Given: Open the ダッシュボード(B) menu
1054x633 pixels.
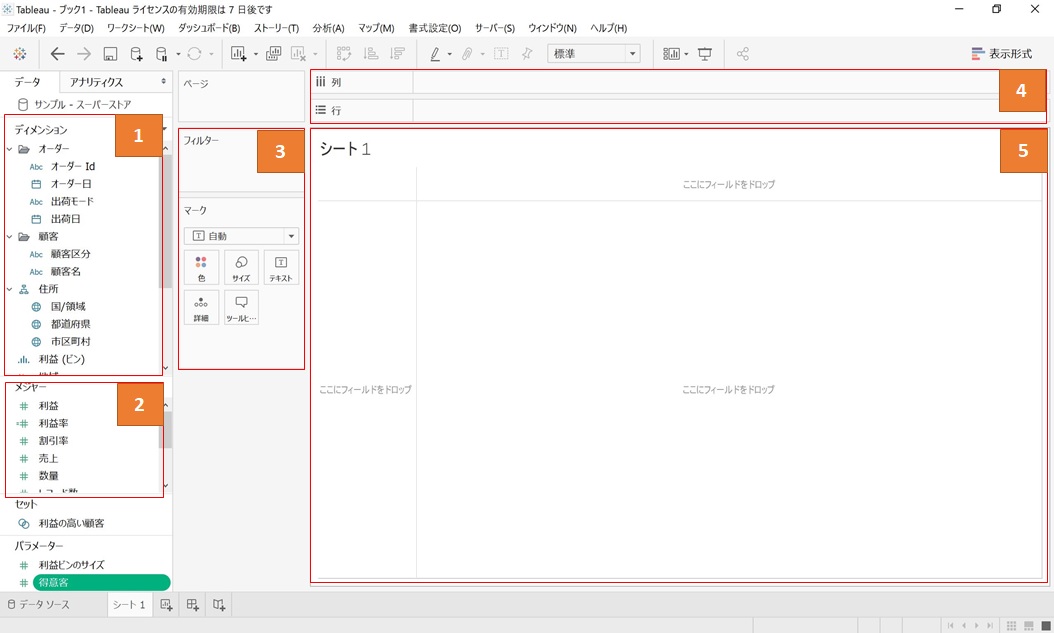Looking at the screenshot, I should (x=209, y=28).
